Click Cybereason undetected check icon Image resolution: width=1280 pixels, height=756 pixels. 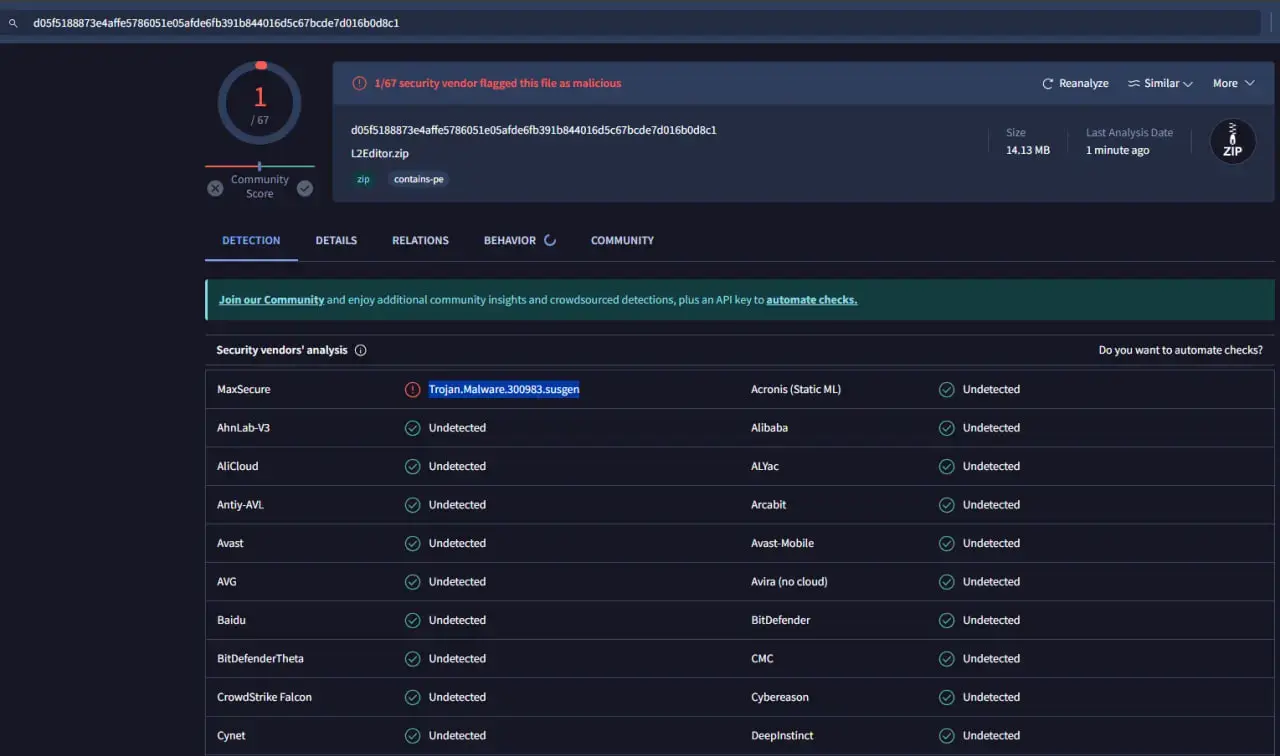pos(946,698)
